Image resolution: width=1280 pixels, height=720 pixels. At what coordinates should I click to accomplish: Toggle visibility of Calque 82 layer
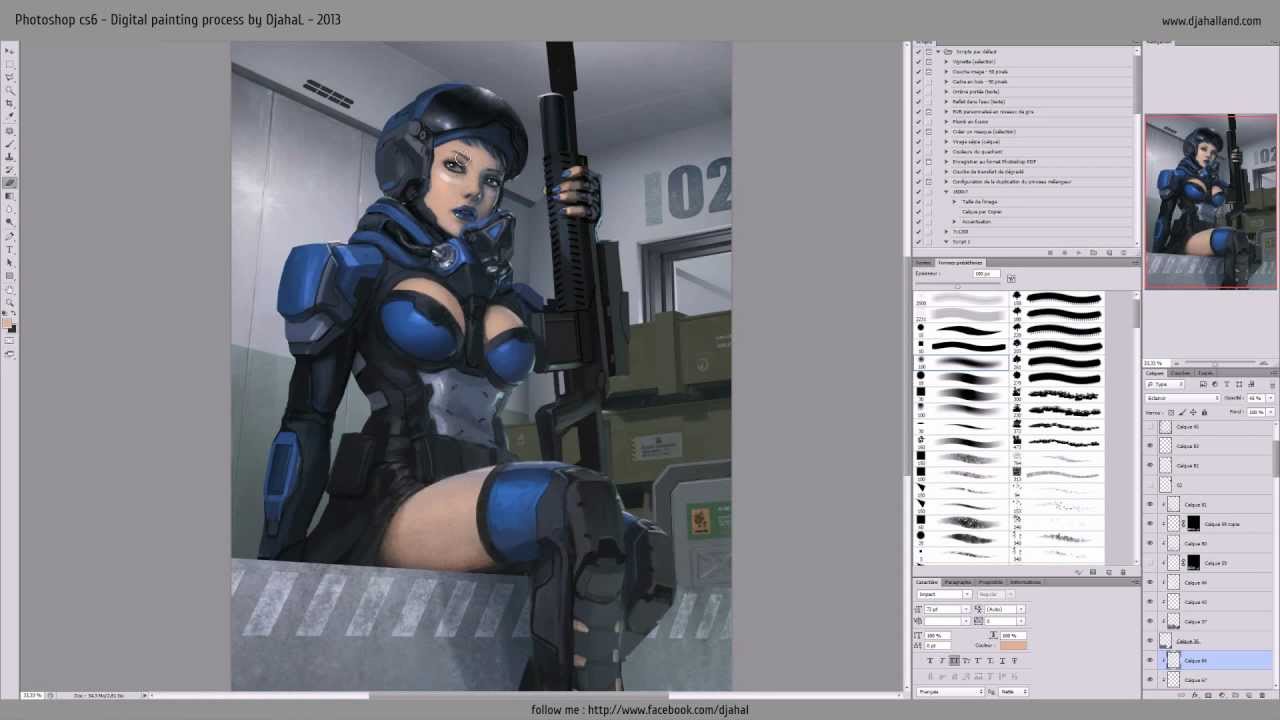pos(1150,465)
